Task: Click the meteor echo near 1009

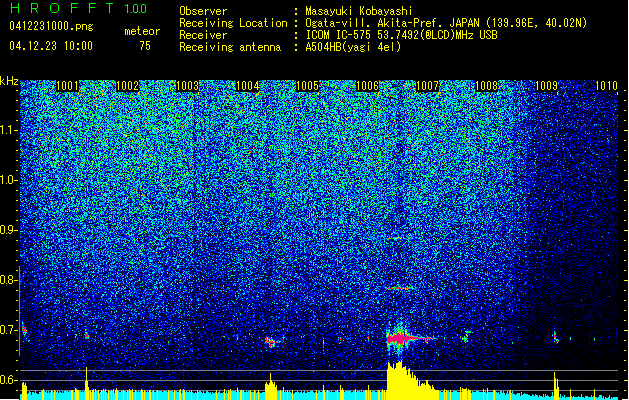Action: point(556,337)
